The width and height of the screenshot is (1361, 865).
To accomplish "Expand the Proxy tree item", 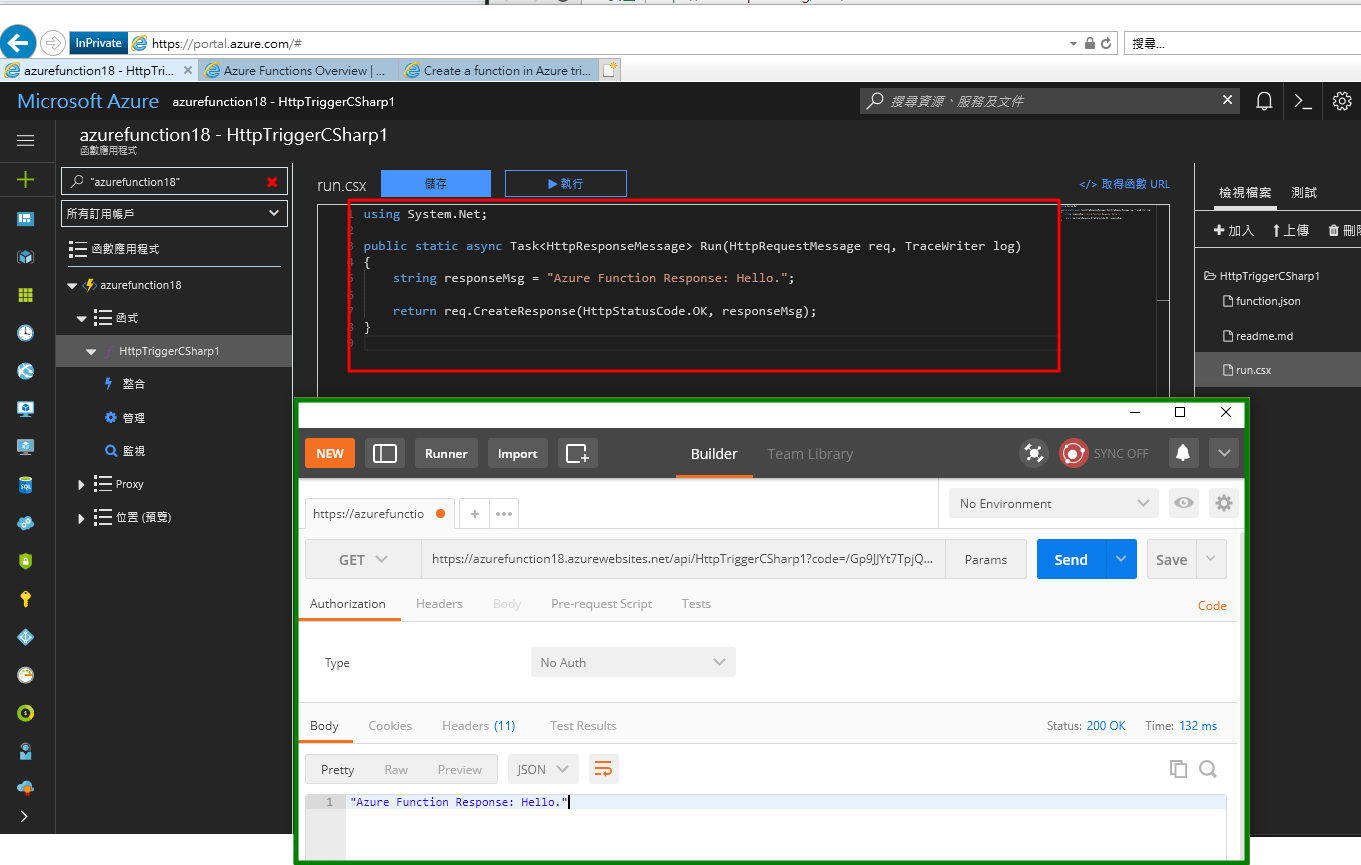I will [x=81, y=484].
